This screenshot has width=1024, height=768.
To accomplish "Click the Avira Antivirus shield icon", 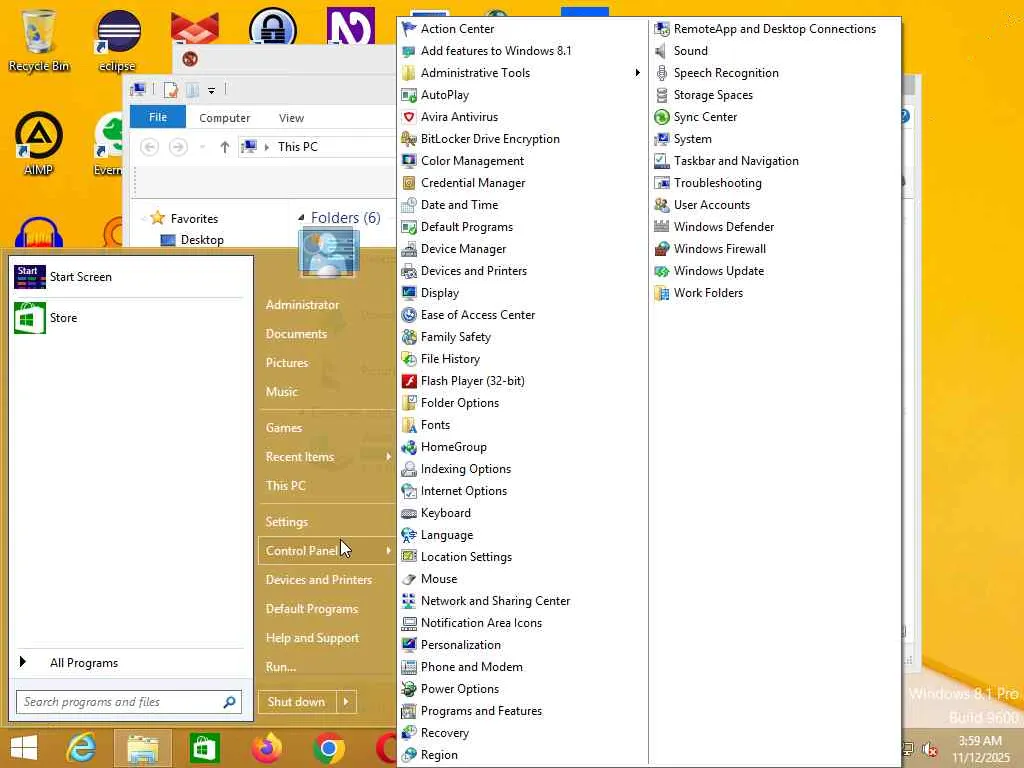I will pos(409,117).
